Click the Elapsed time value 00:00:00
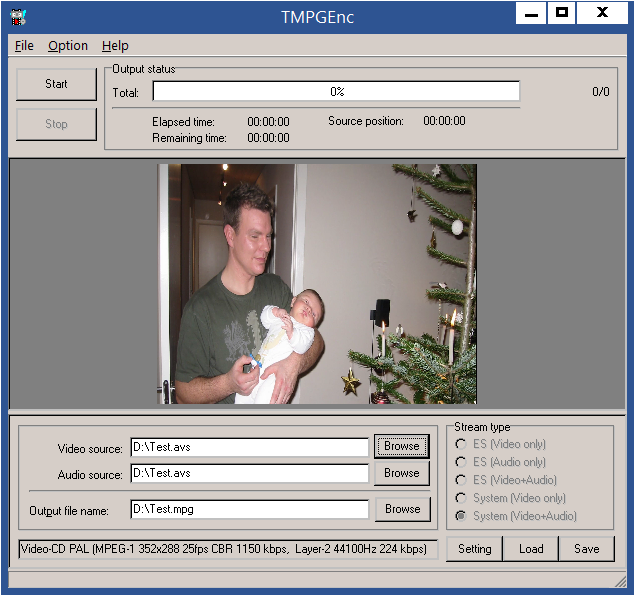The width and height of the screenshot is (635, 596). coord(268,122)
